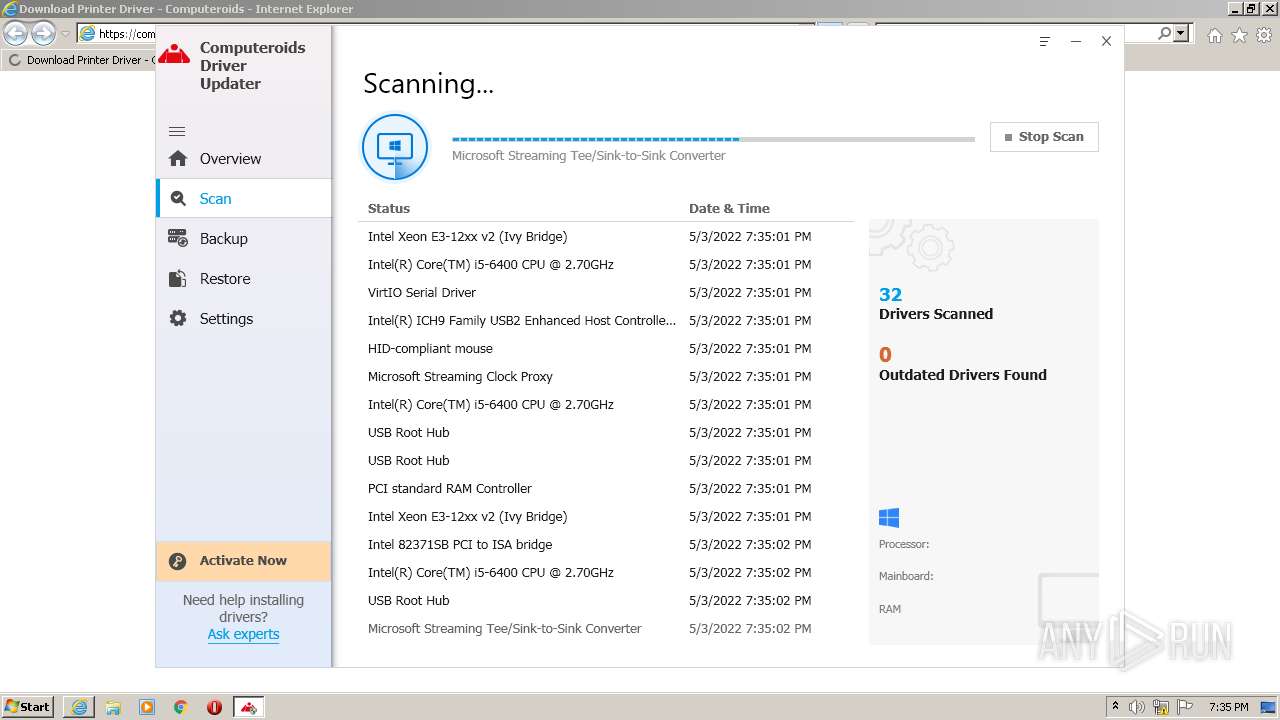Select Intel 82371SB PCI to ISA bridge
The width and height of the screenshot is (1280, 720).
(x=606, y=545)
